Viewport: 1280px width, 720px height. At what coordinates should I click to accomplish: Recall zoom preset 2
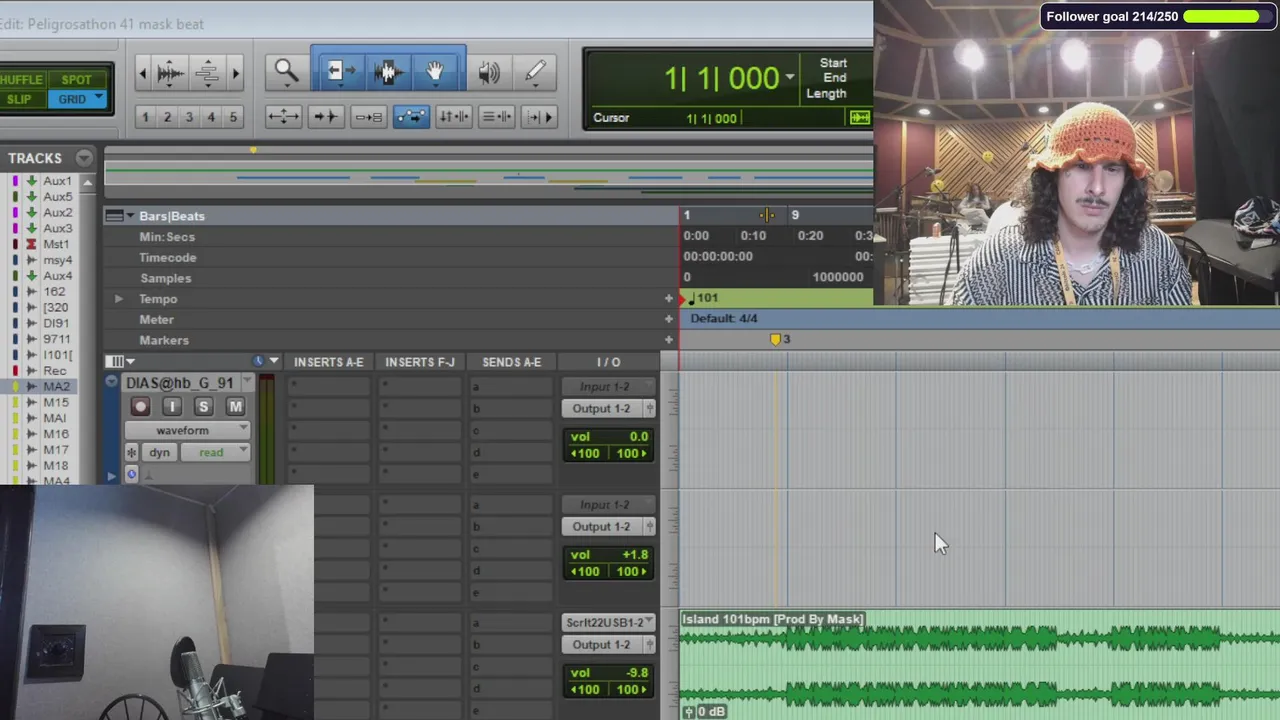pos(167,117)
